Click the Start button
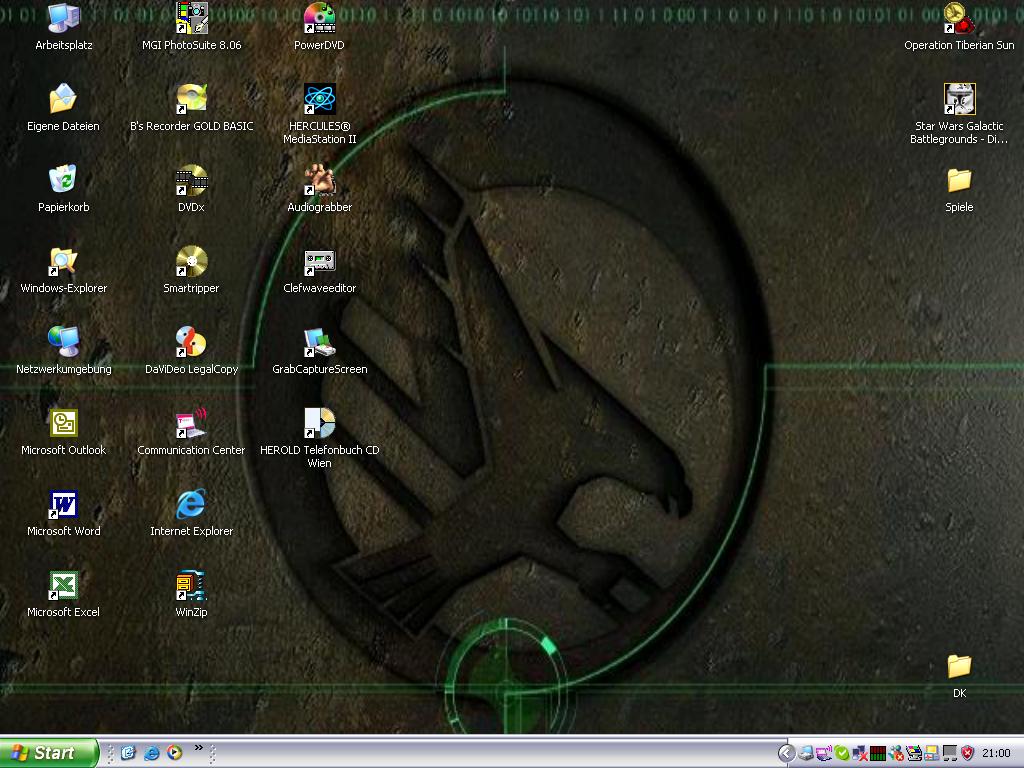The image size is (1024, 768). click(x=48, y=753)
